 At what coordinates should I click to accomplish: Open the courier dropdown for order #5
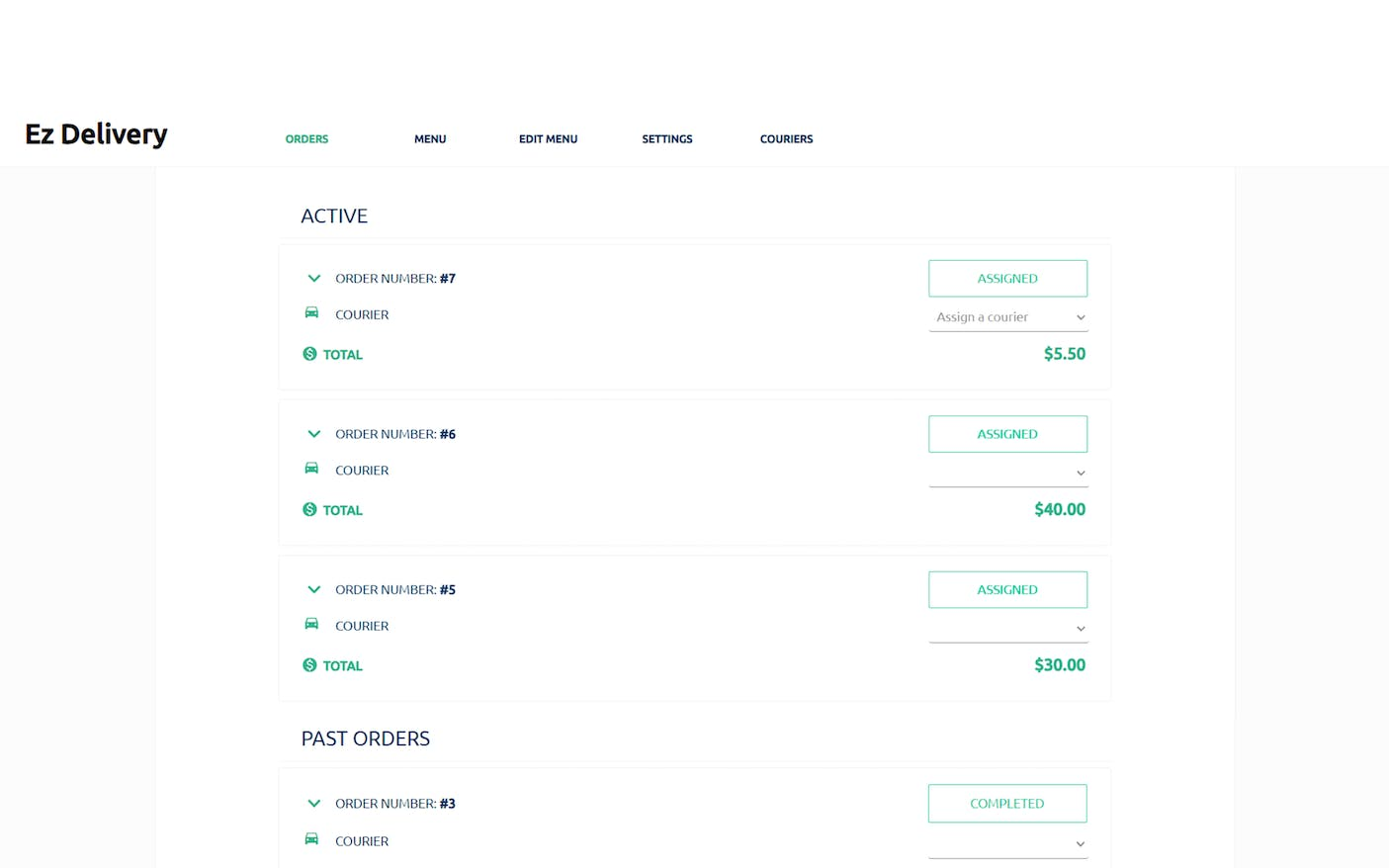pyautogui.click(x=1008, y=629)
